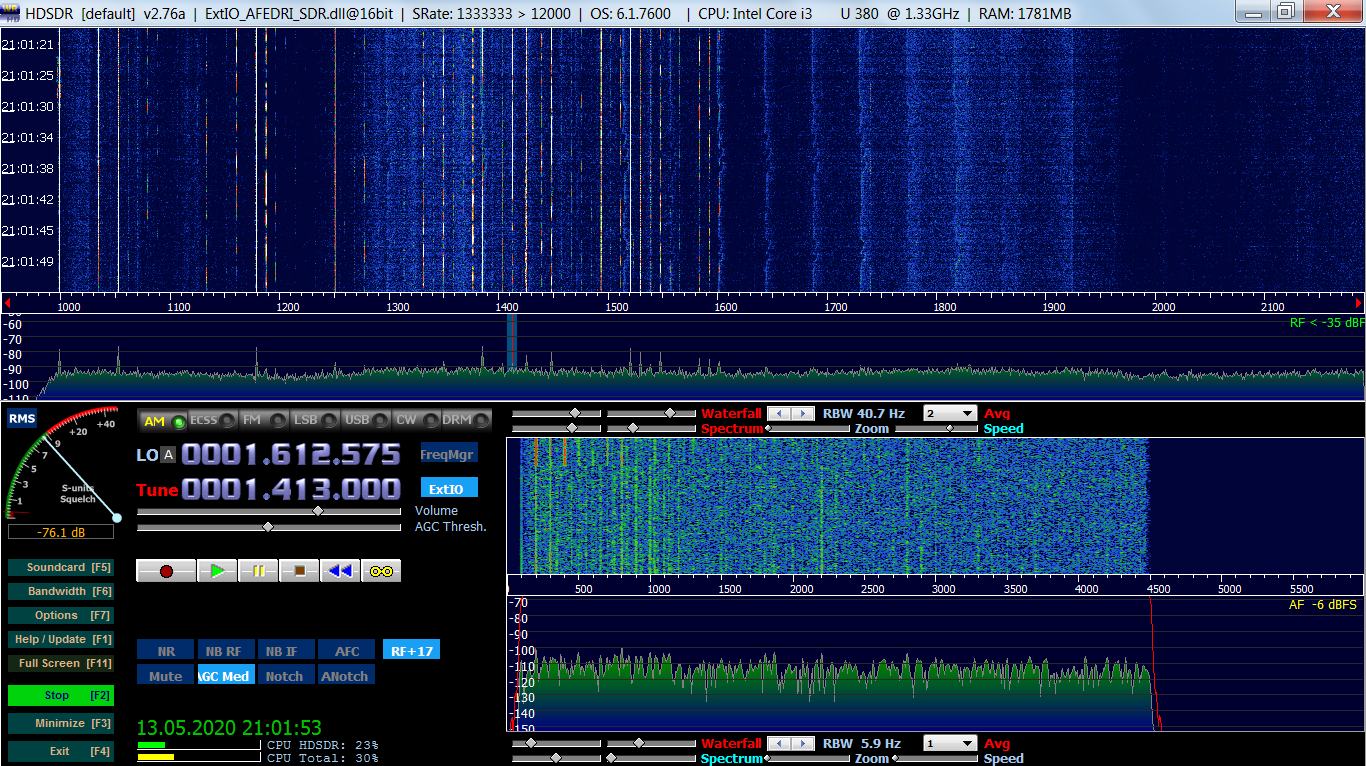Toggle the AGC Med setting
The image size is (1366, 766).
coord(226,676)
